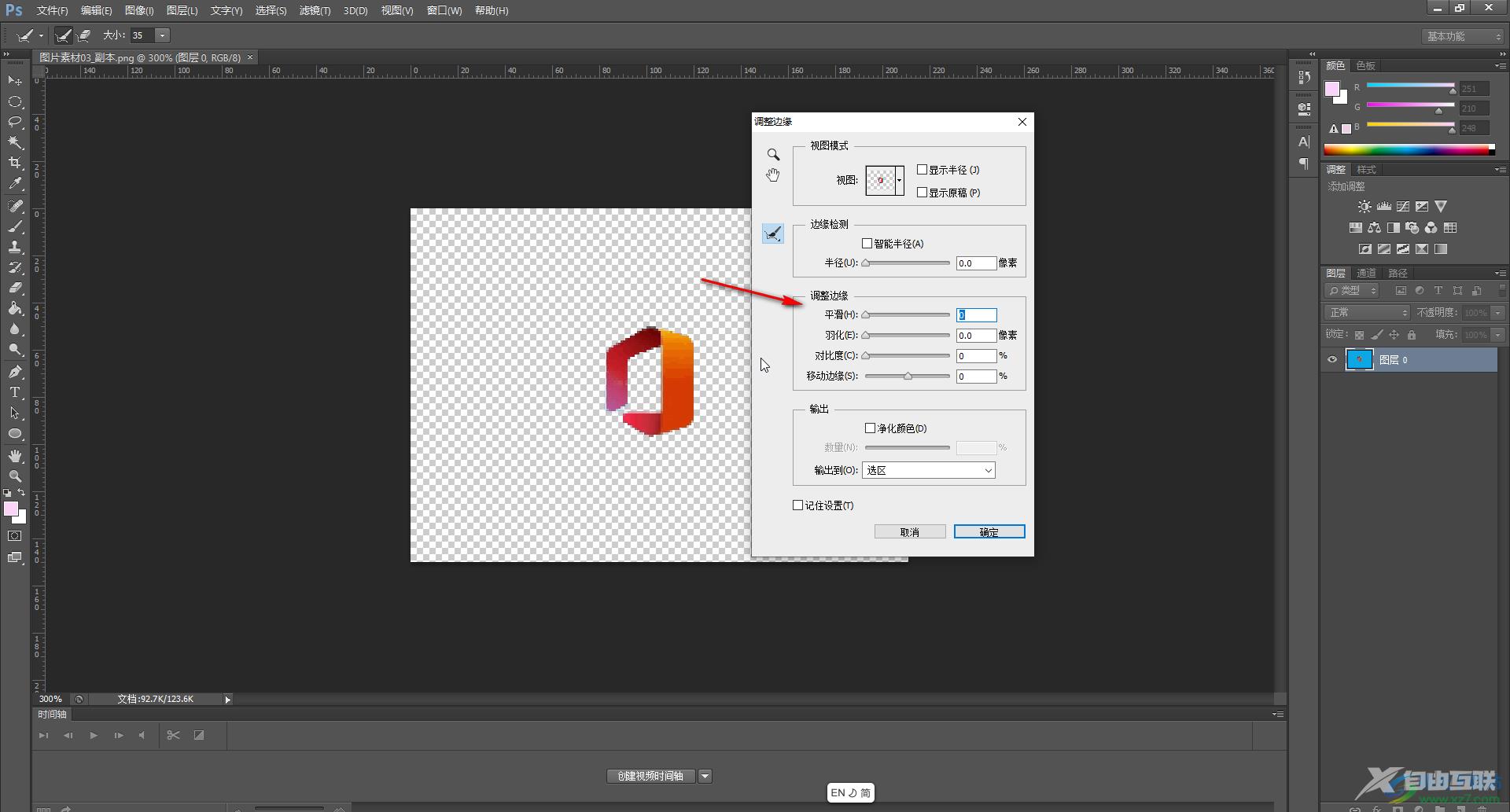This screenshot has height=812, width=1510.
Task: Click the 确定 button in dialog
Action: tap(989, 532)
